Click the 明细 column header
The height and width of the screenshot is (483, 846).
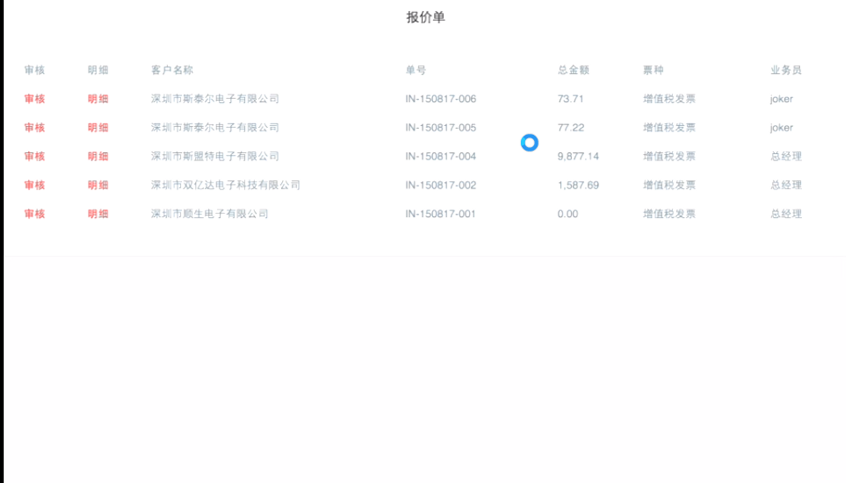click(98, 70)
